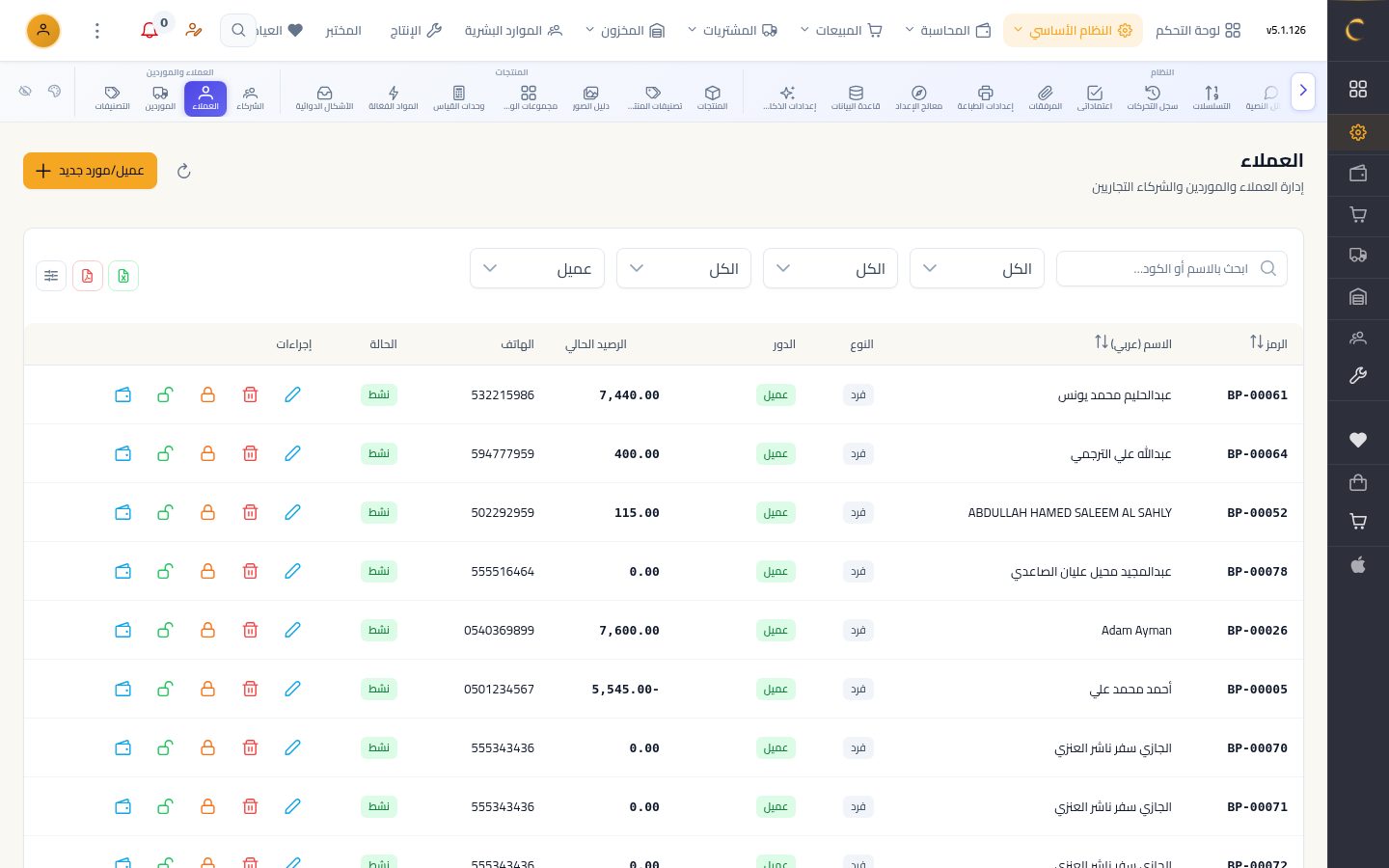Image resolution: width=1389 pixels, height=868 pixels.
Task: Export the customers list to PDF
Action: pyautogui.click(x=88, y=276)
